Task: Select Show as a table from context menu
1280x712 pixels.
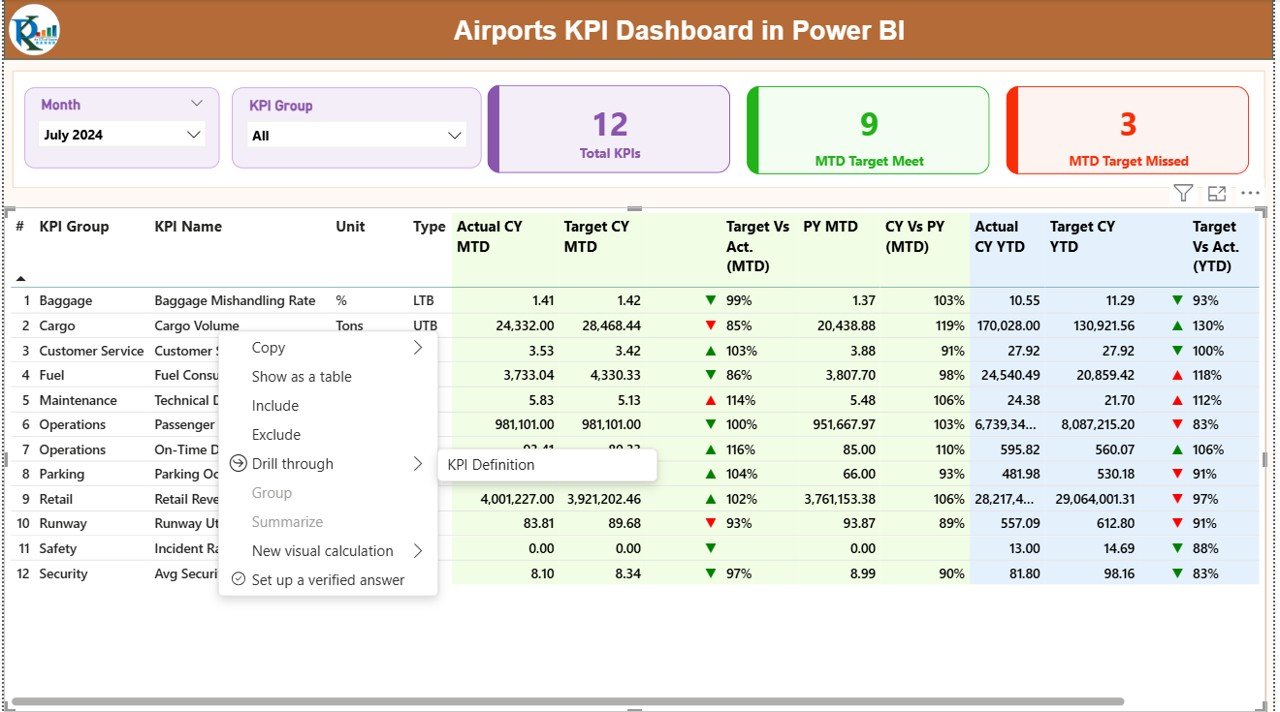Action: click(302, 376)
